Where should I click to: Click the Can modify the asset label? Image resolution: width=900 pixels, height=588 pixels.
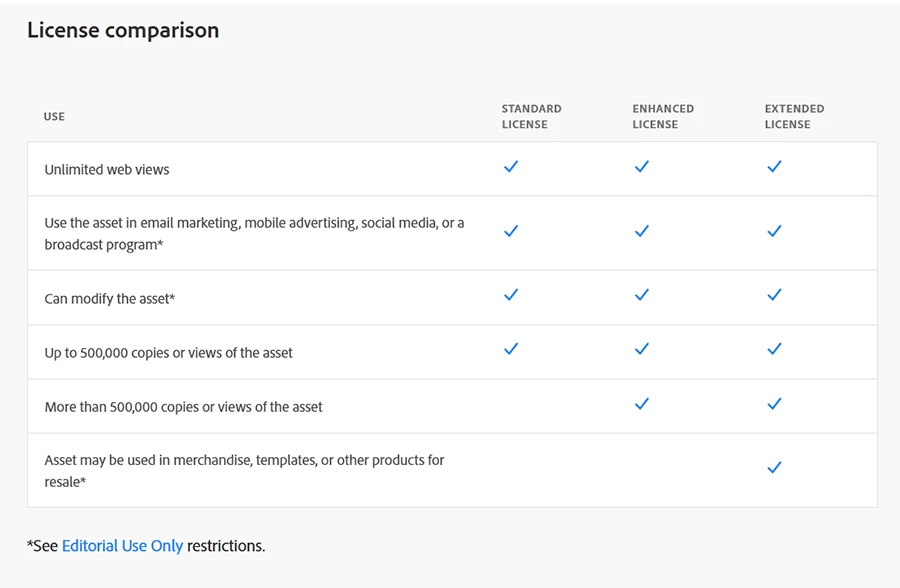point(110,299)
